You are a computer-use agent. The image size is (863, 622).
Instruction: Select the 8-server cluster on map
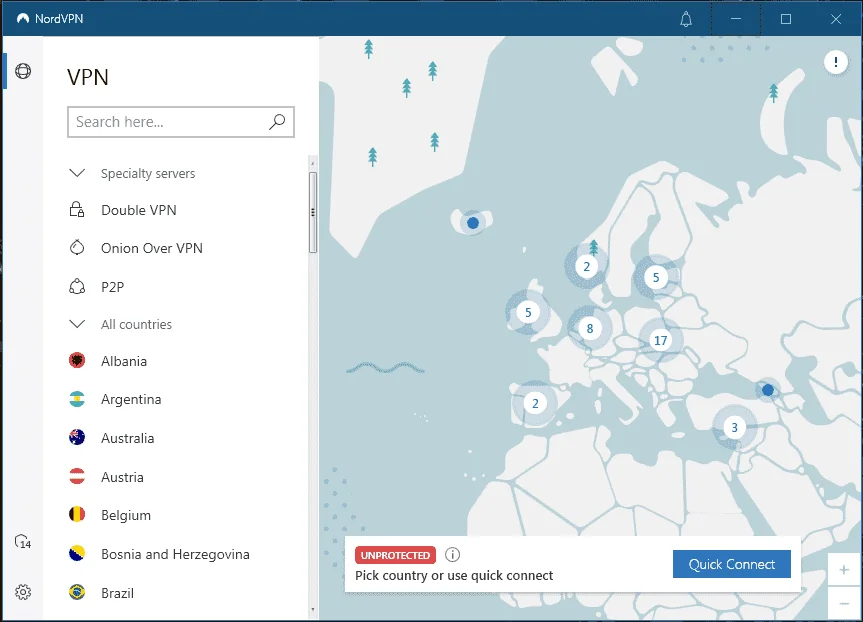point(589,329)
